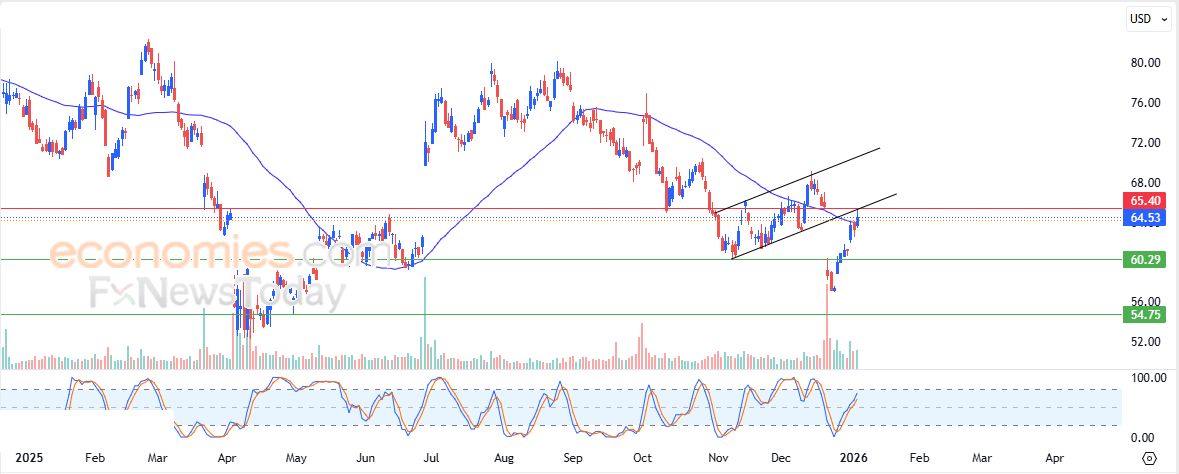Select the blue 64.53 current price label
The height and width of the screenshot is (474, 1179).
[1145, 218]
